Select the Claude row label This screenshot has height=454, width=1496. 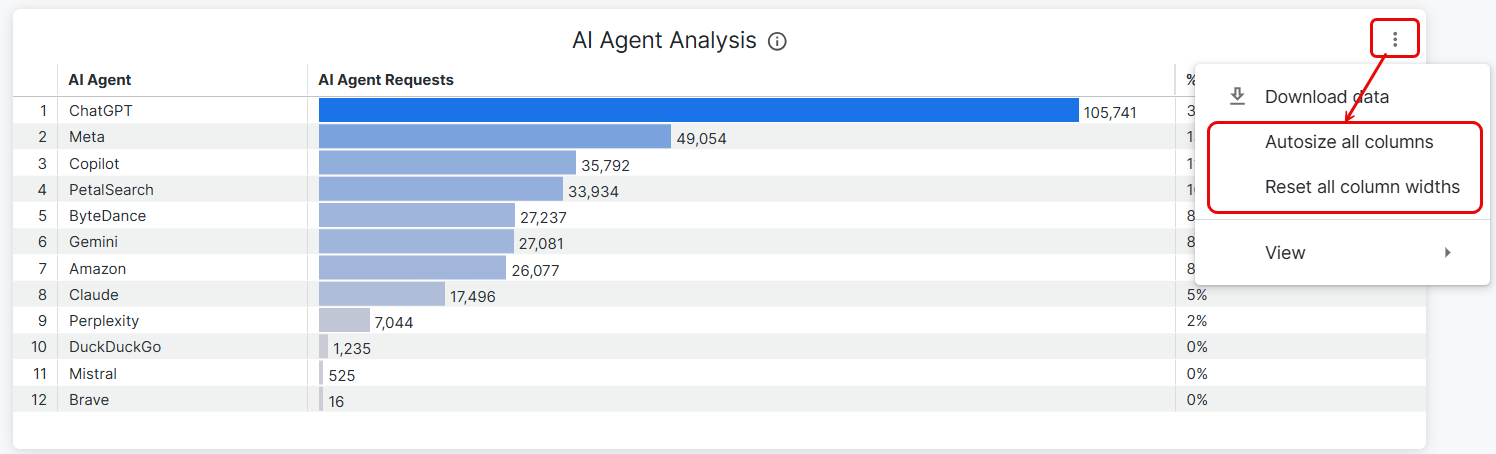point(94,295)
